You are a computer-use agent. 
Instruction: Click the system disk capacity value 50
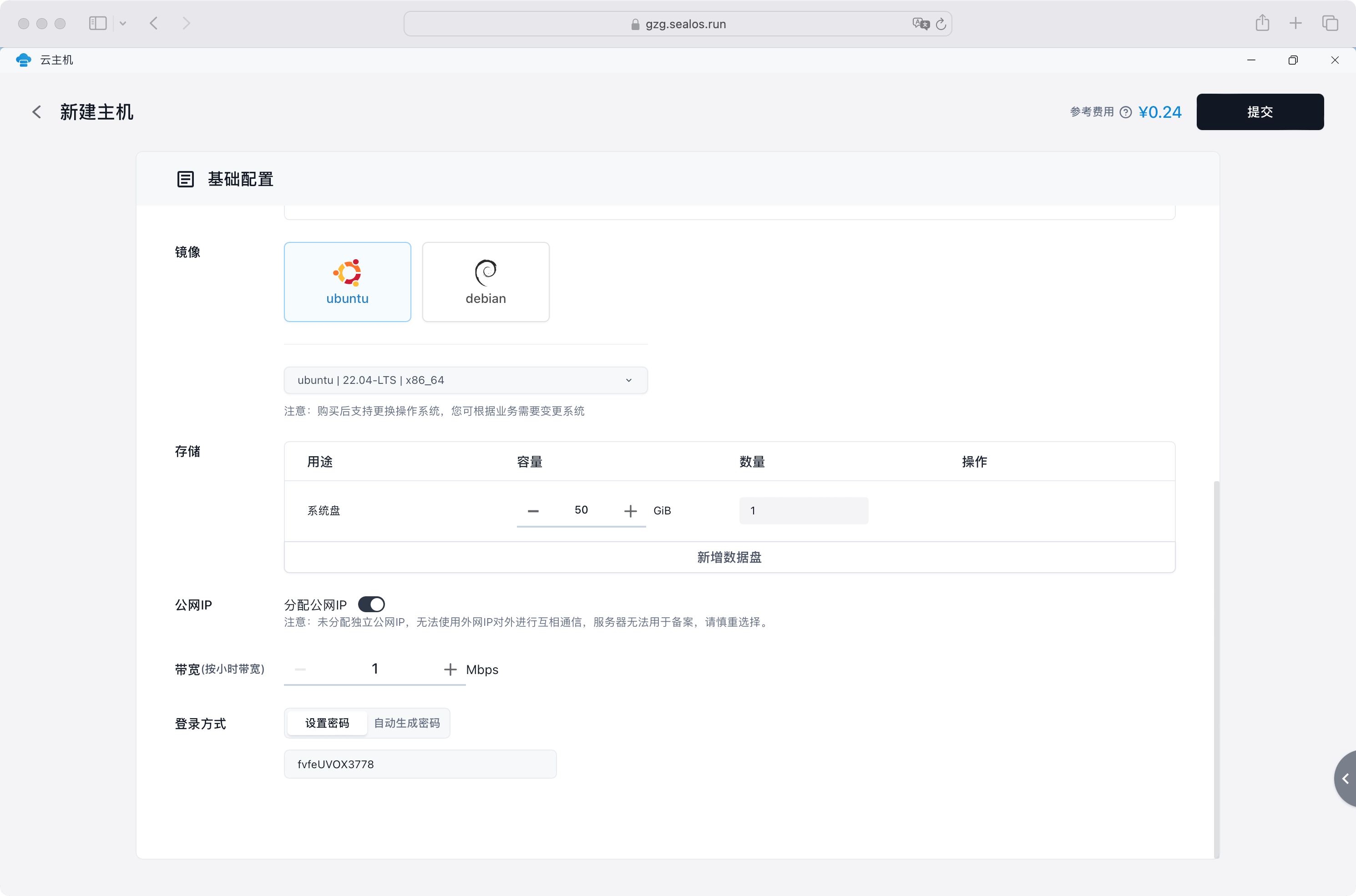(x=581, y=510)
